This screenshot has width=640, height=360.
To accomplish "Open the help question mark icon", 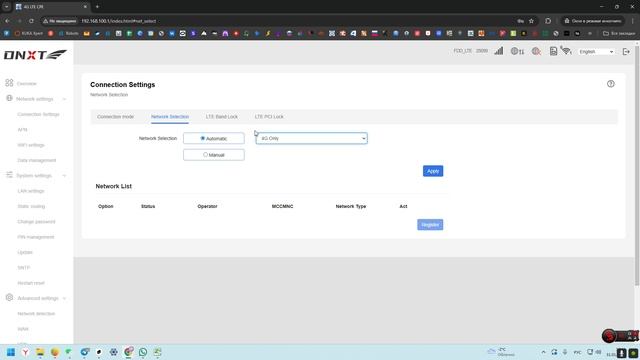I will coord(611,84).
